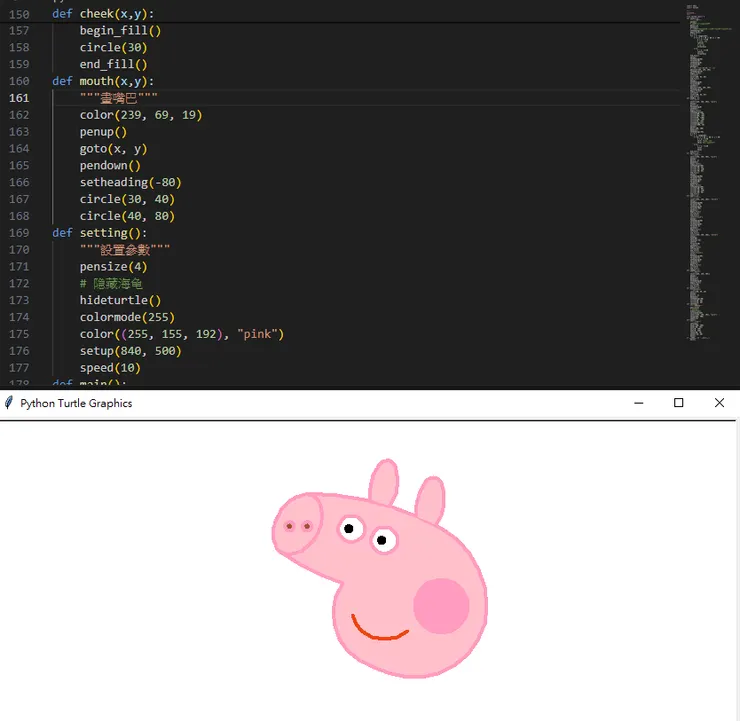This screenshot has height=721, width=740.
Task: Click line number 175 in the gutter
Action: coord(19,335)
